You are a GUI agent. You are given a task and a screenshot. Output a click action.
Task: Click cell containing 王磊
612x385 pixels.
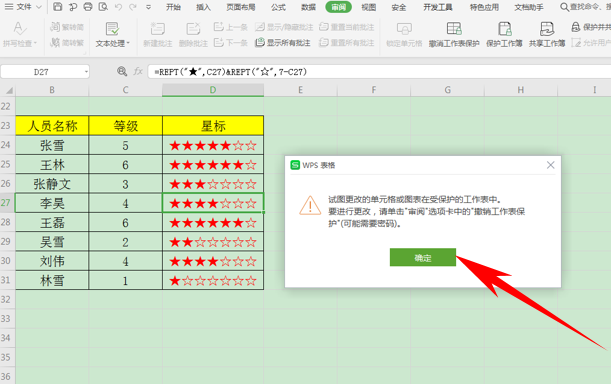pyautogui.click(x=52, y=223)
